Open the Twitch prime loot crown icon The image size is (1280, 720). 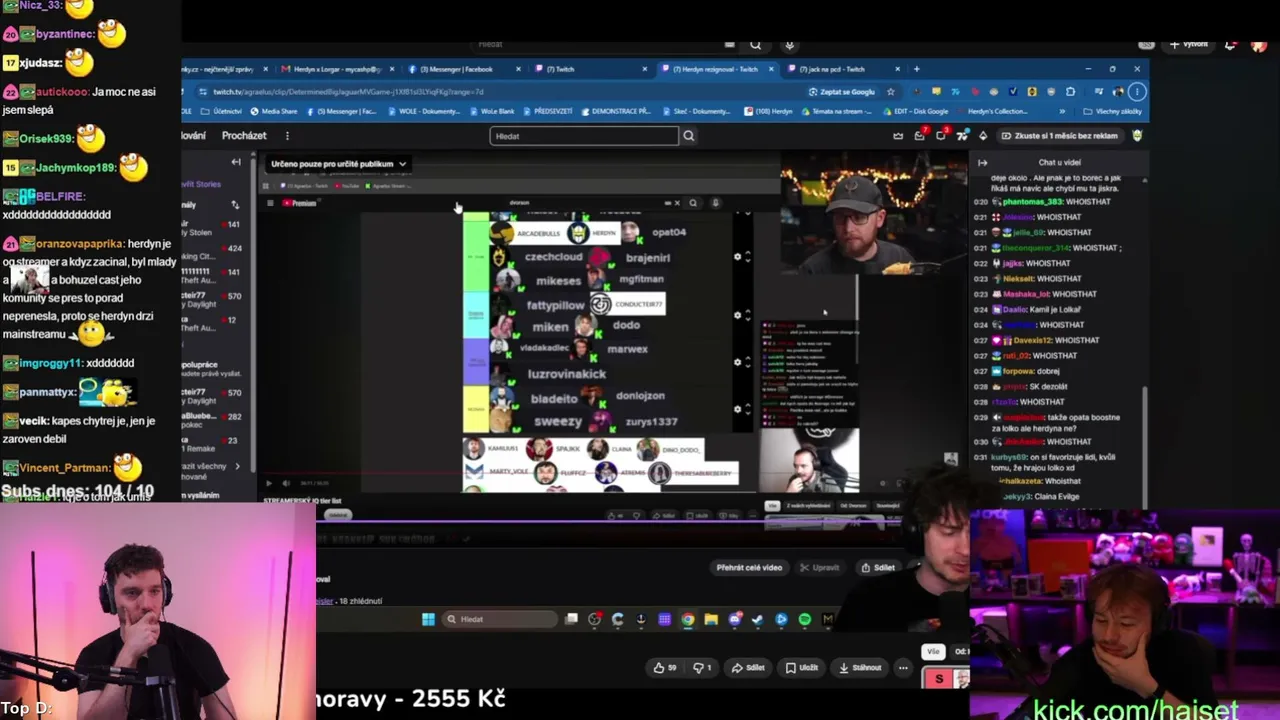click(898, 136)
